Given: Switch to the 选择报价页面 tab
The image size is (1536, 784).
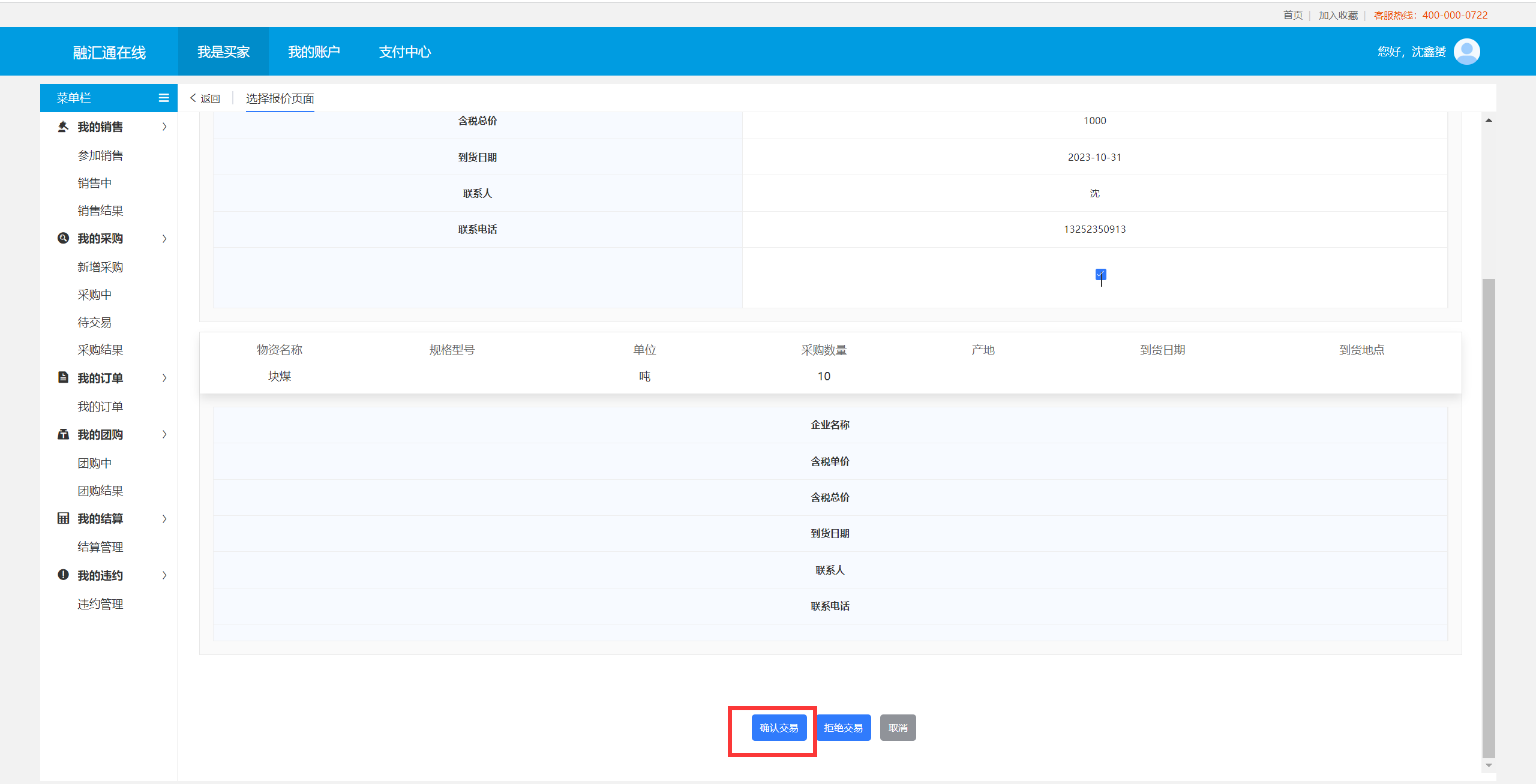Looking at the screenshot, I should [280, 98].
